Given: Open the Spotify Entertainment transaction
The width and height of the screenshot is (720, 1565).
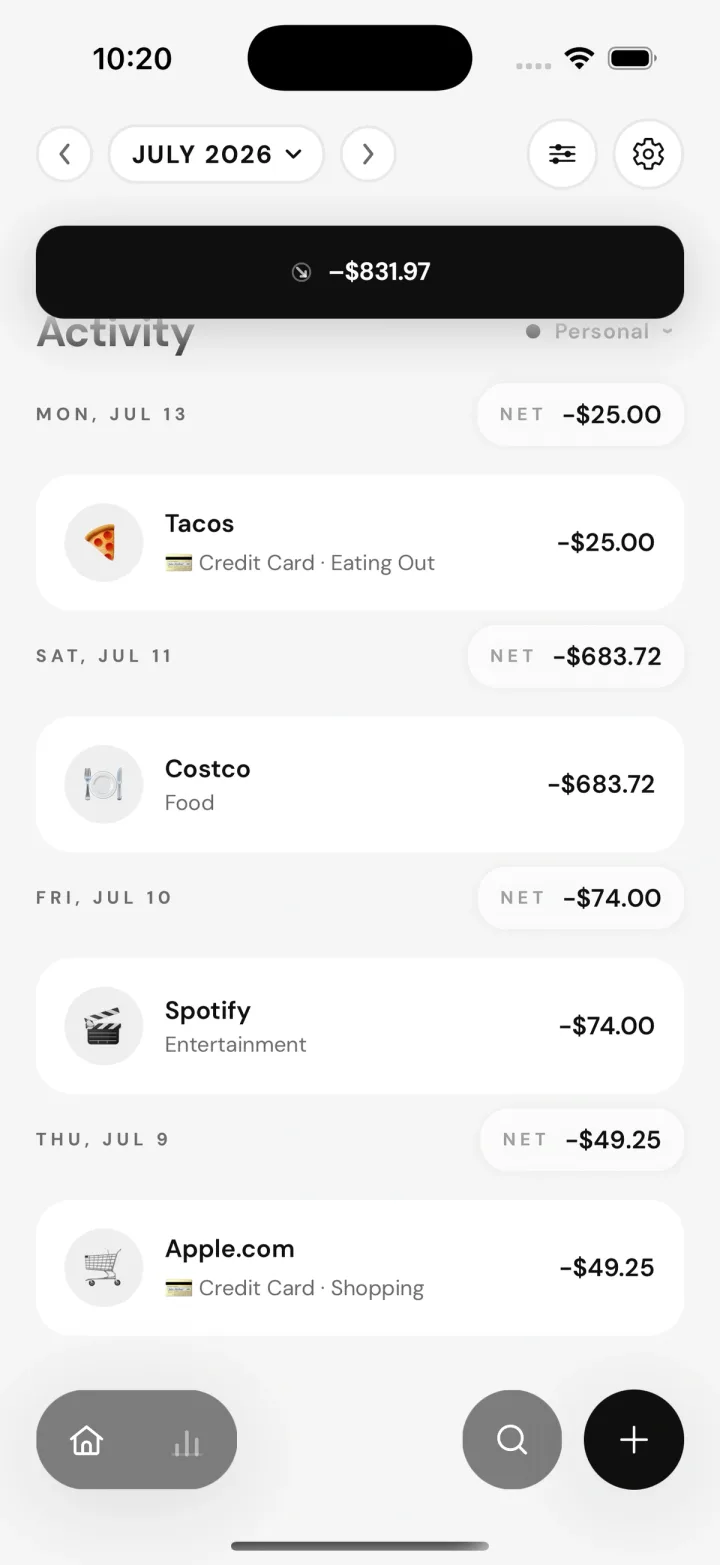Looking at the screenshot, I should coord(360,1026).
